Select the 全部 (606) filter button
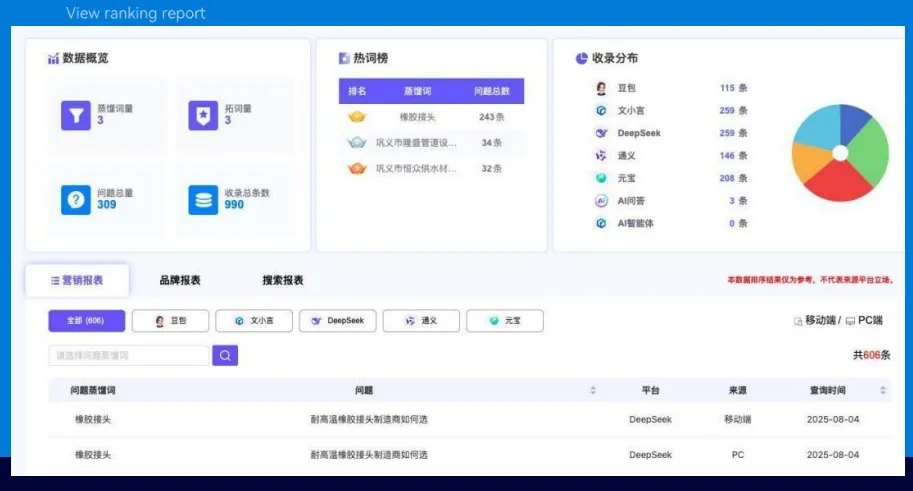Viewport: 913px width, 491px height. 86,320
